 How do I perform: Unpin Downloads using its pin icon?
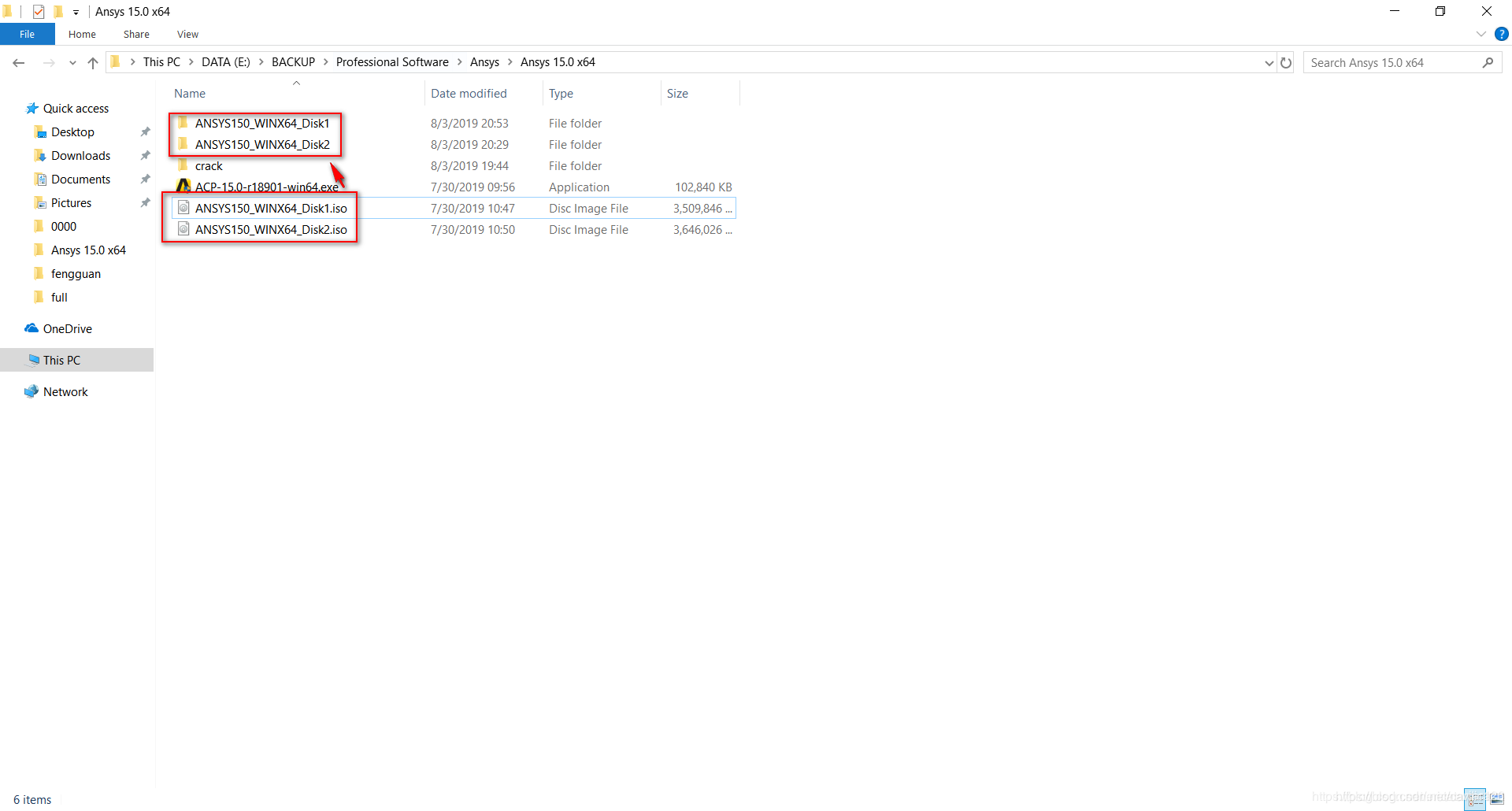coord(145,155)
